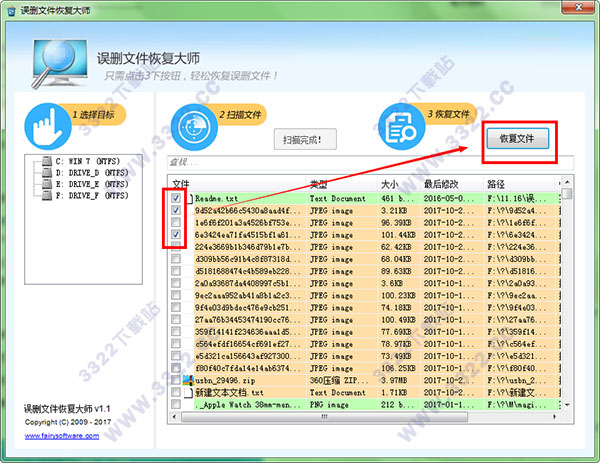Click the text file icon of Readme.txt
The width and height of the screenshot is (600, 463).
[189, 198]
